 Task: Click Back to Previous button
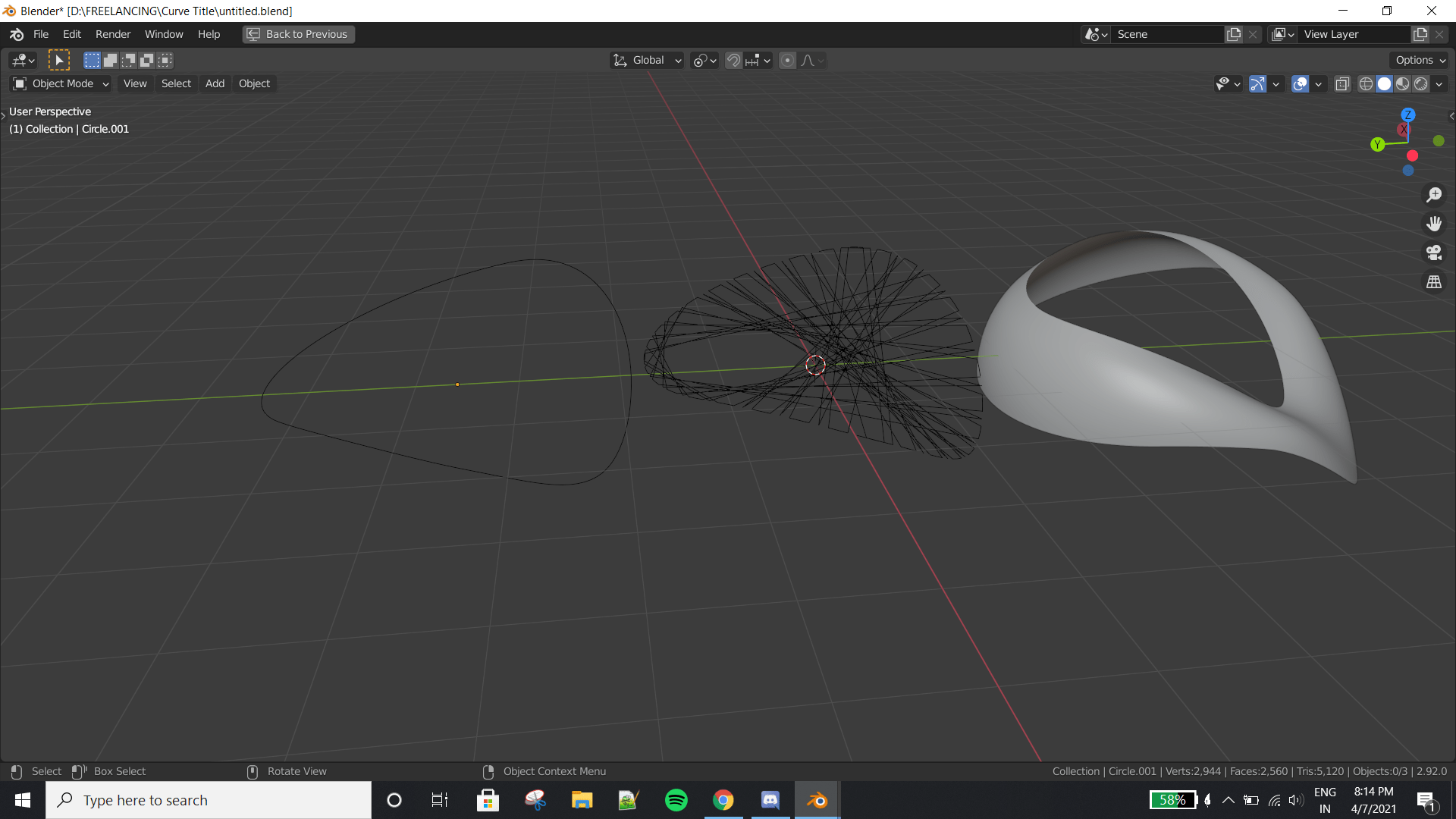[x=299, y=34]
